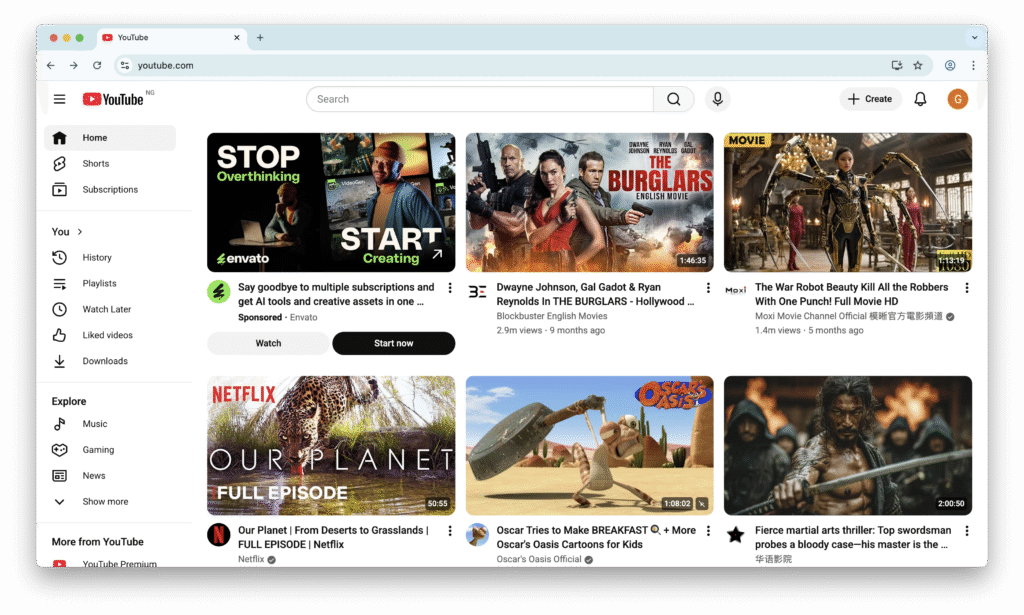Click the Create button
The width and height of the screenshot is (1024, 615).
pyautogui.click(x=870, y=99)
